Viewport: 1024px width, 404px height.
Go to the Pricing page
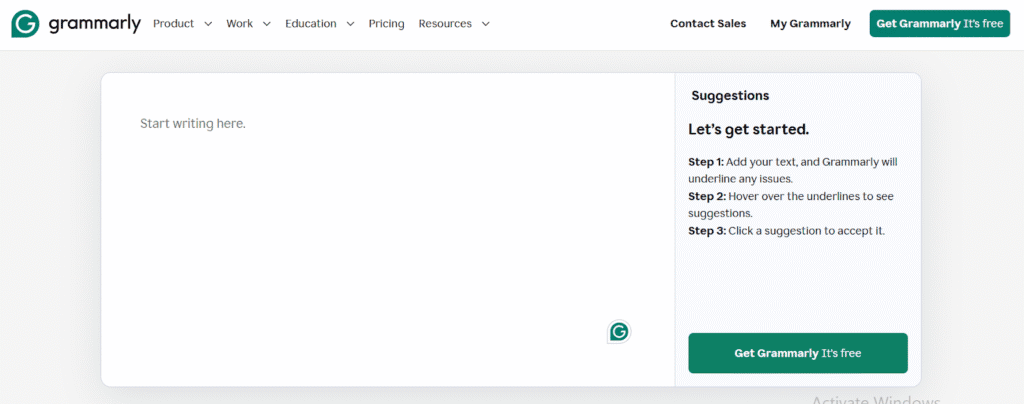[386, 24]
